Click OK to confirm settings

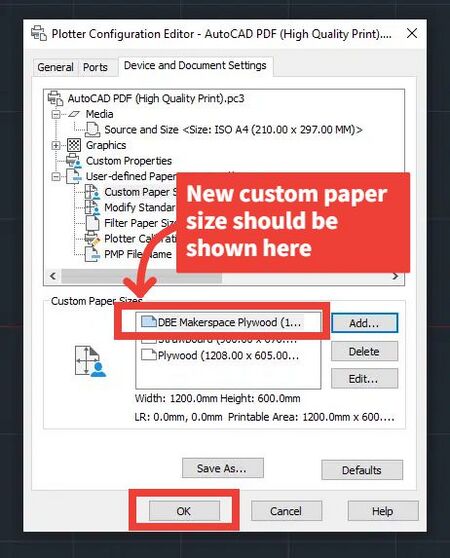click(x=184, y=511)
